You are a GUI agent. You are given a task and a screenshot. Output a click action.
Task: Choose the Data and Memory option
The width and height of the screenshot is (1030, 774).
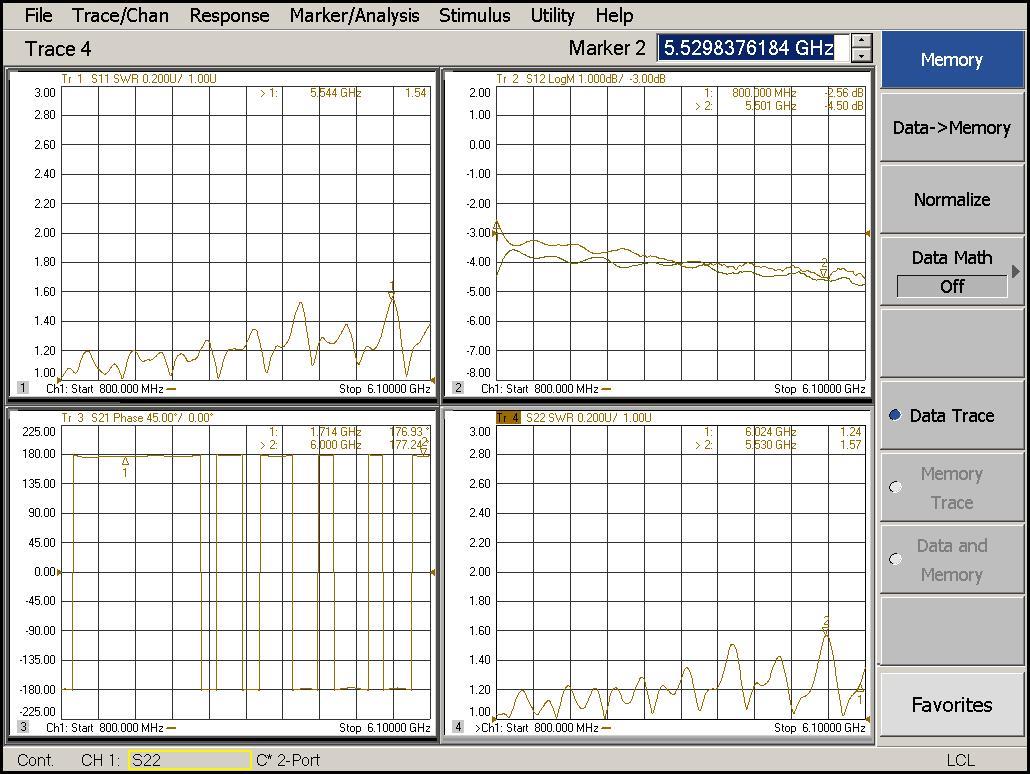pos(895,560)
